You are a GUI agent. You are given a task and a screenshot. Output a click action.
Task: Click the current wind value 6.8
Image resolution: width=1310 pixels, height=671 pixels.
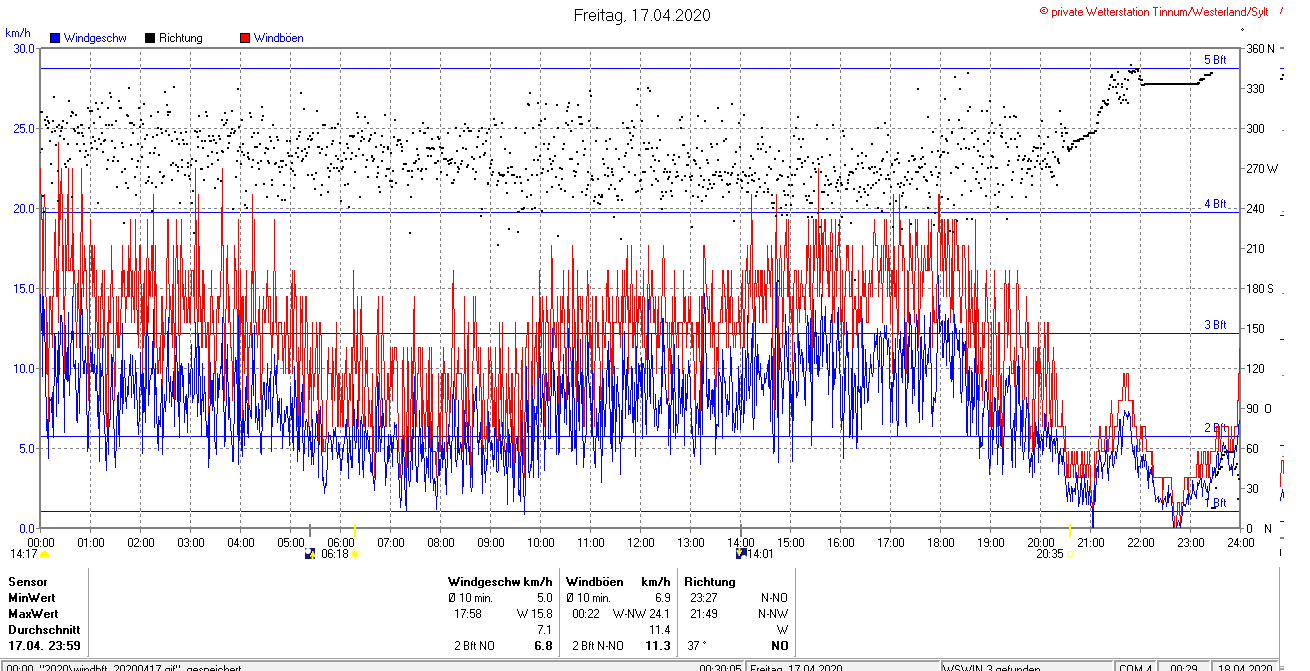click(544, 646)
